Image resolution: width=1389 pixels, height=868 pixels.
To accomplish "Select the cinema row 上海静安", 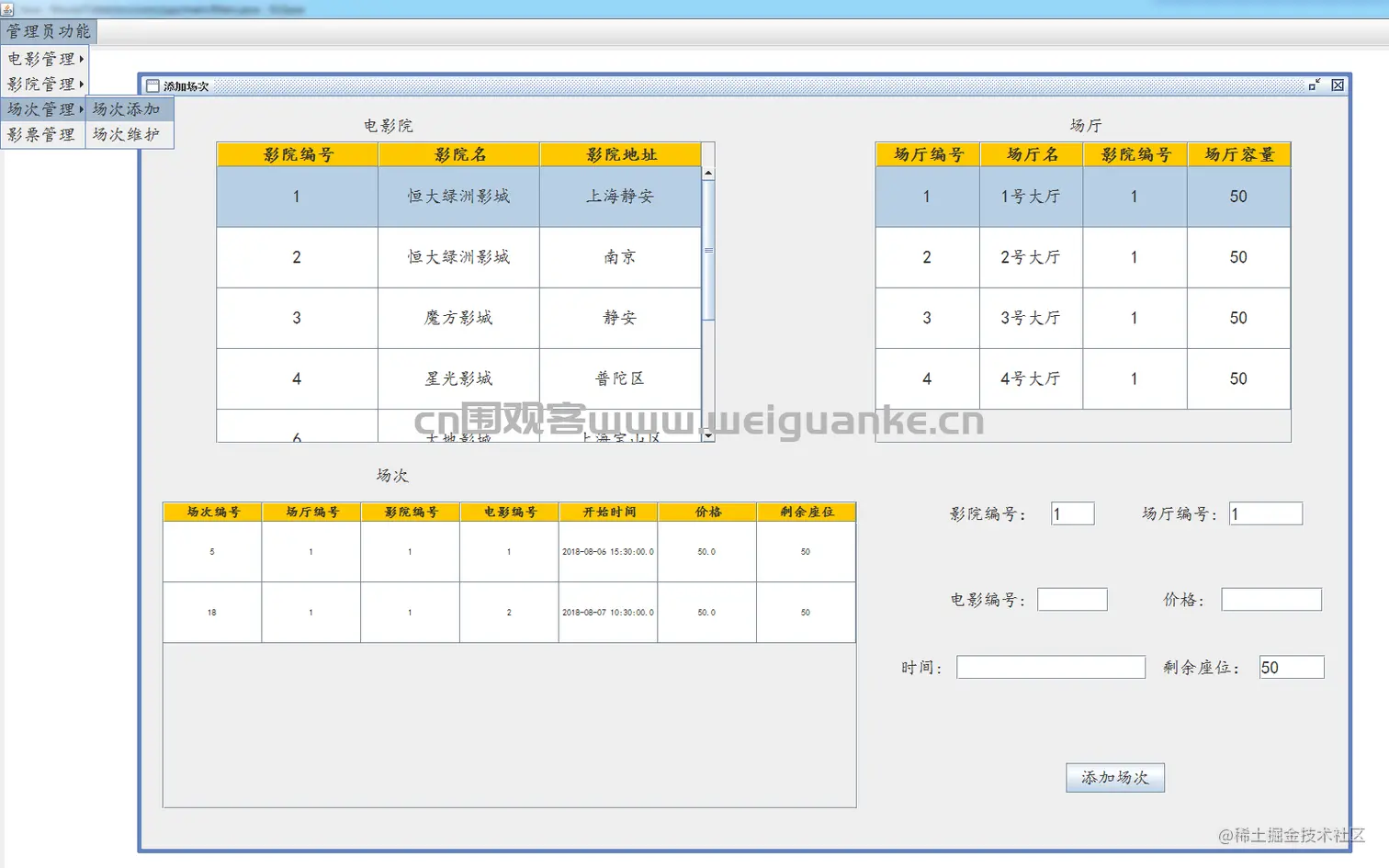I will tap(458, 197).
